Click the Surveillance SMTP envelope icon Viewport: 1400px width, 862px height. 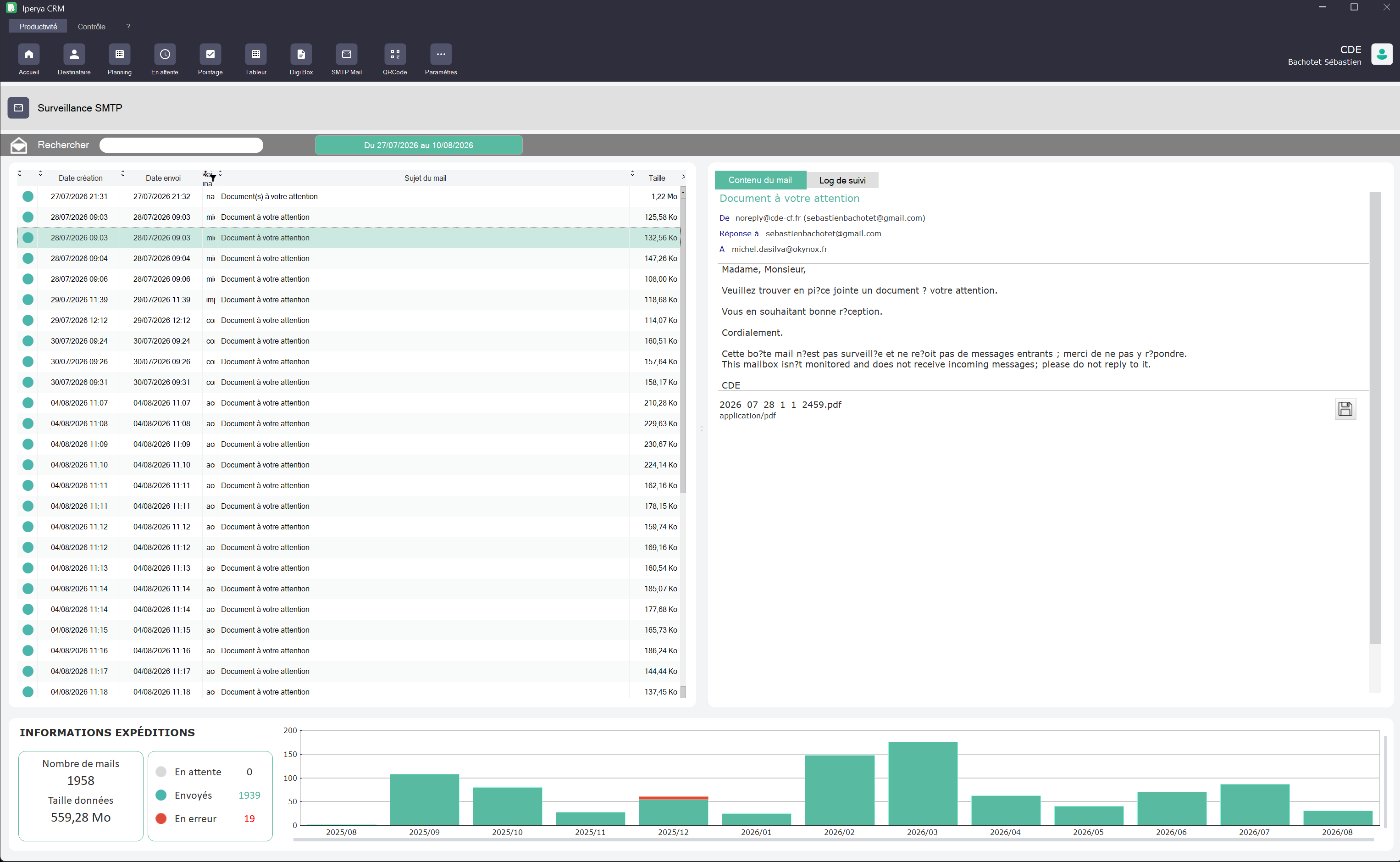coord(18,108)
